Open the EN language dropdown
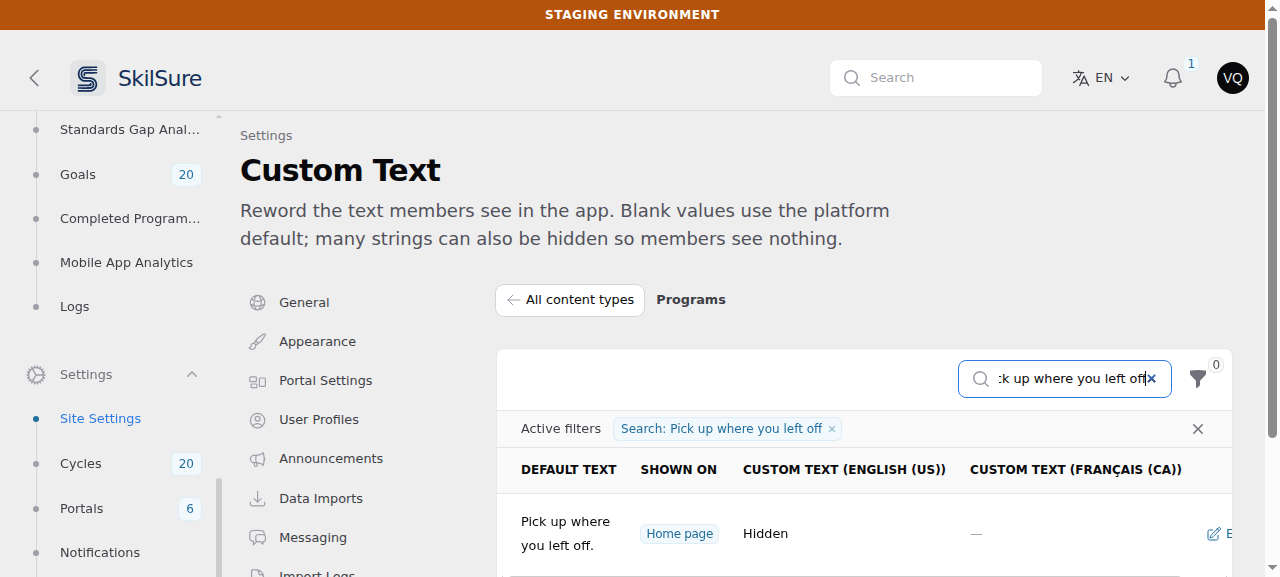 [x=1101, y=78]
